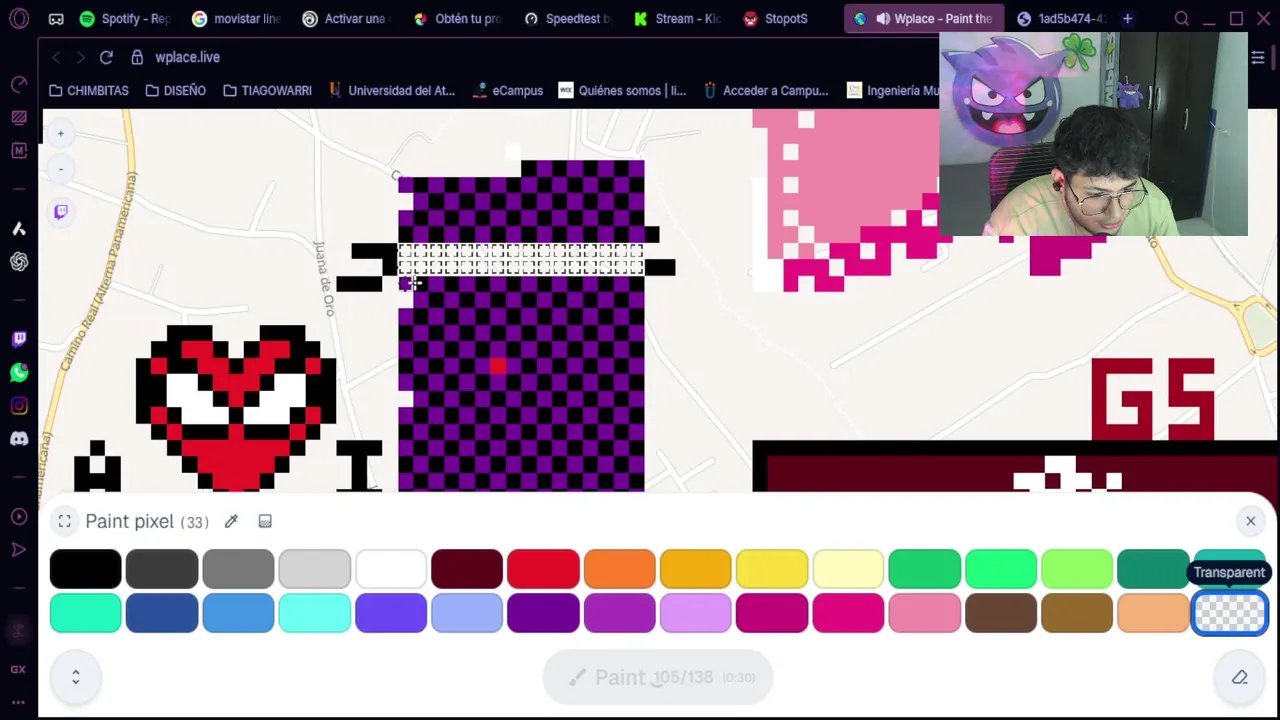Switch to the Activar una tab

(x=348, y=18)
